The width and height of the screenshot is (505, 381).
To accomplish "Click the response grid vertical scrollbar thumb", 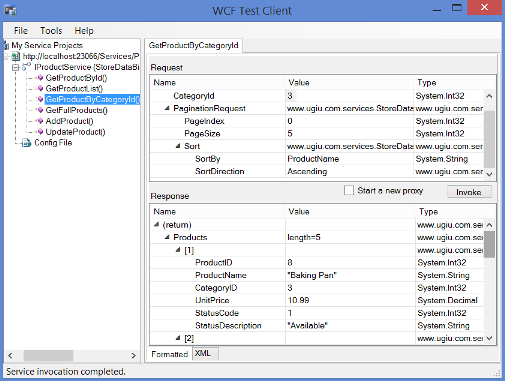I will tap(489, 244).
